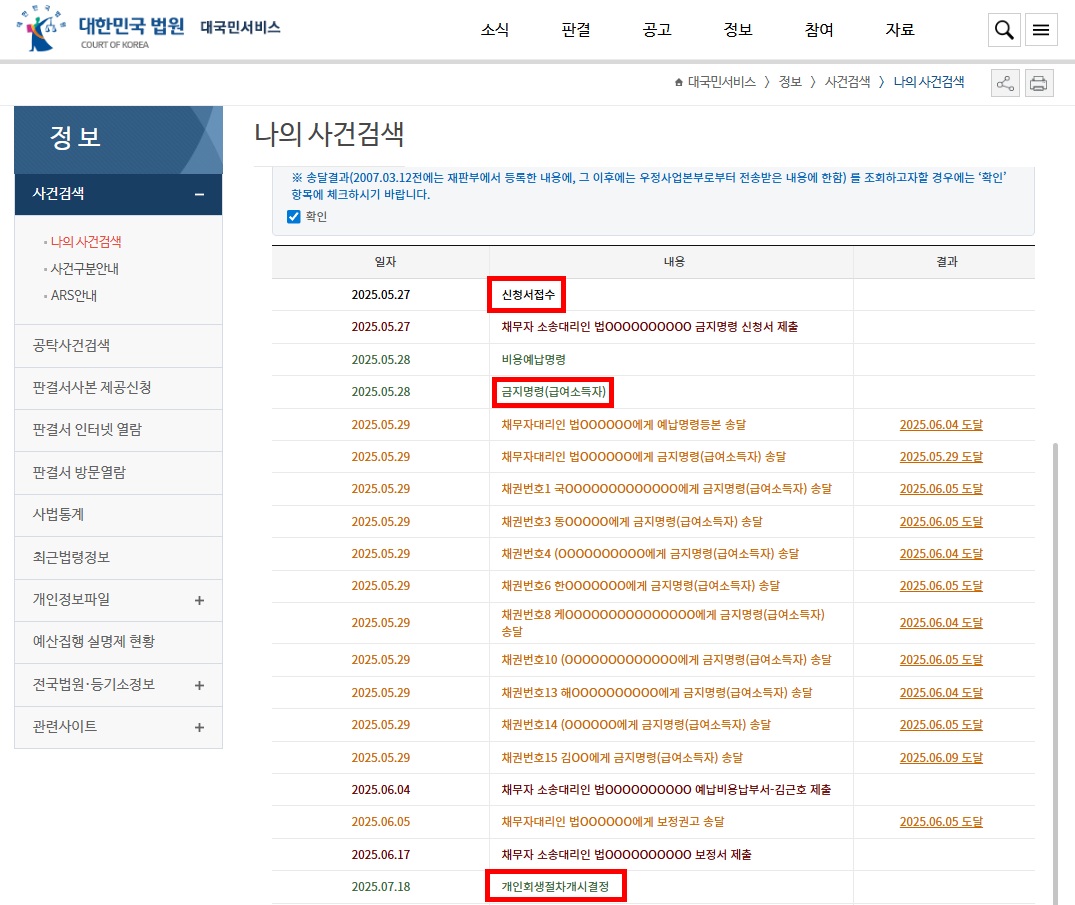This screenshot has height=905, width=1075.
Task: Expand the 전국법원·등기소정보 sidebar menu
Action: 199,685
